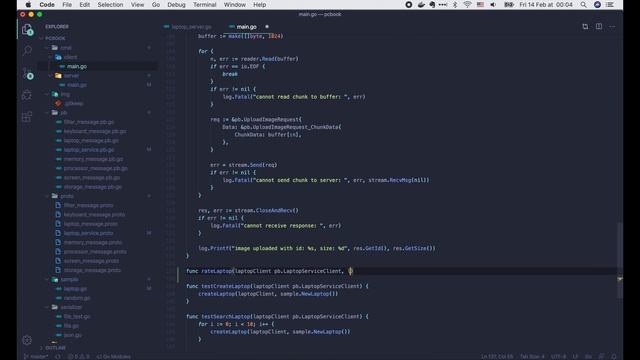This screenshot has width=640, height=360.
Task: Open memory_message.proto file
Action: (x=93, y=242)
